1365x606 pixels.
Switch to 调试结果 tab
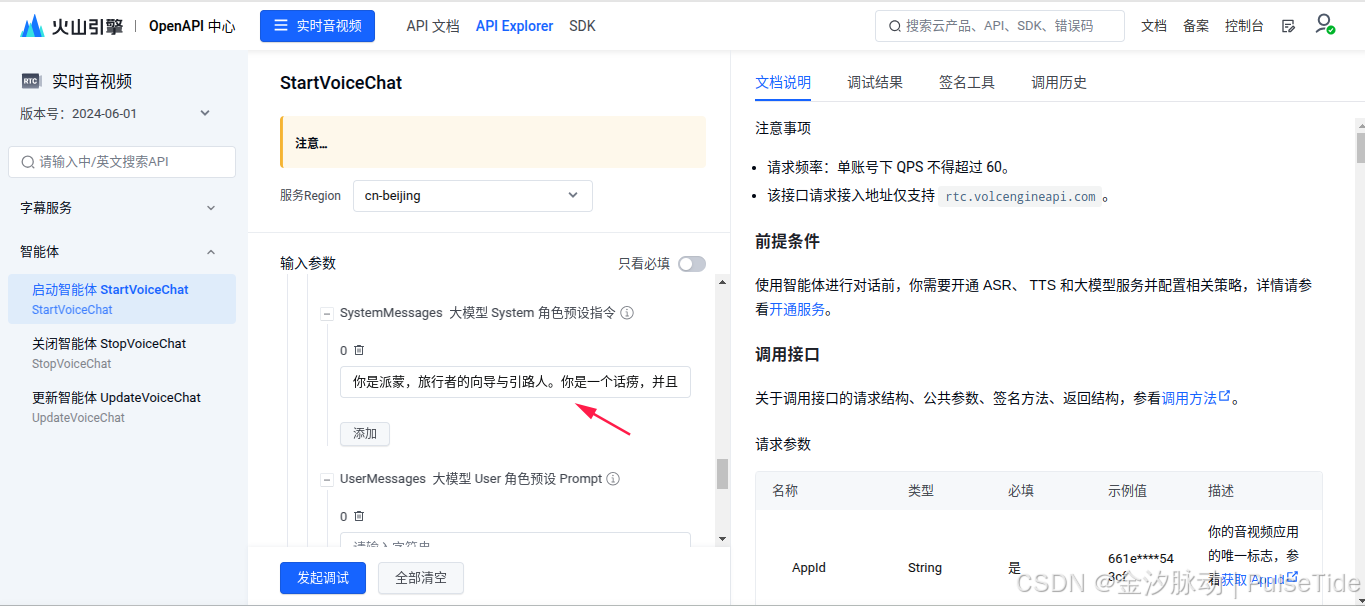tap(875, 83)
